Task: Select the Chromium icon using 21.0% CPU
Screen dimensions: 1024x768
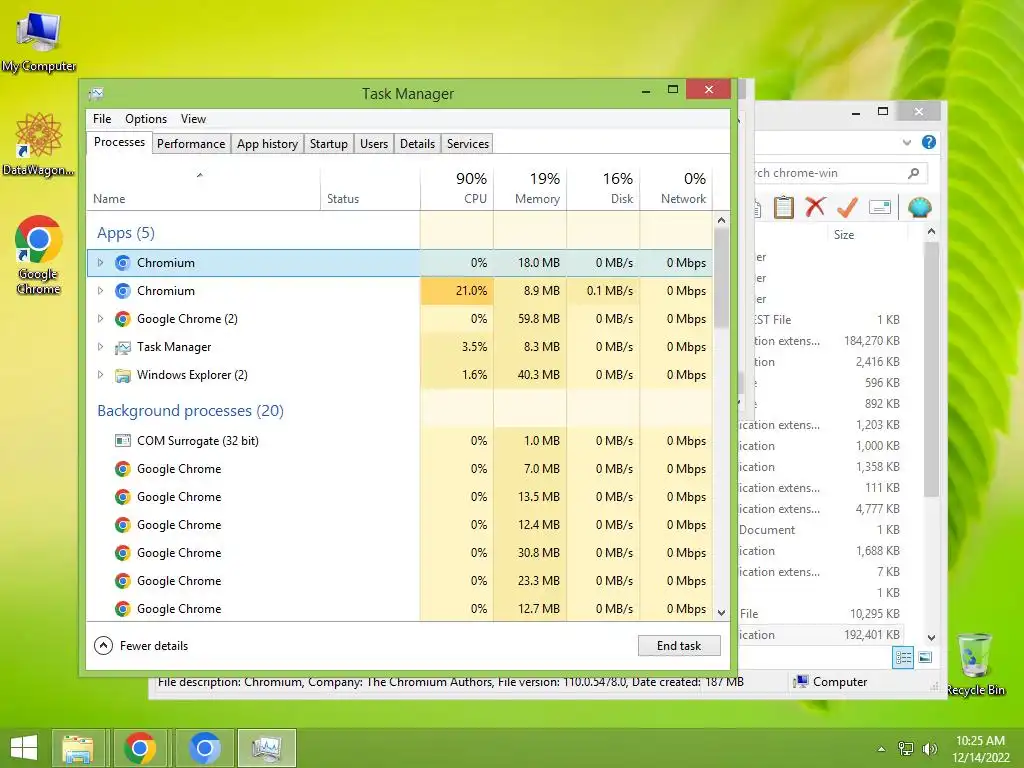Action: pos(122,291)
